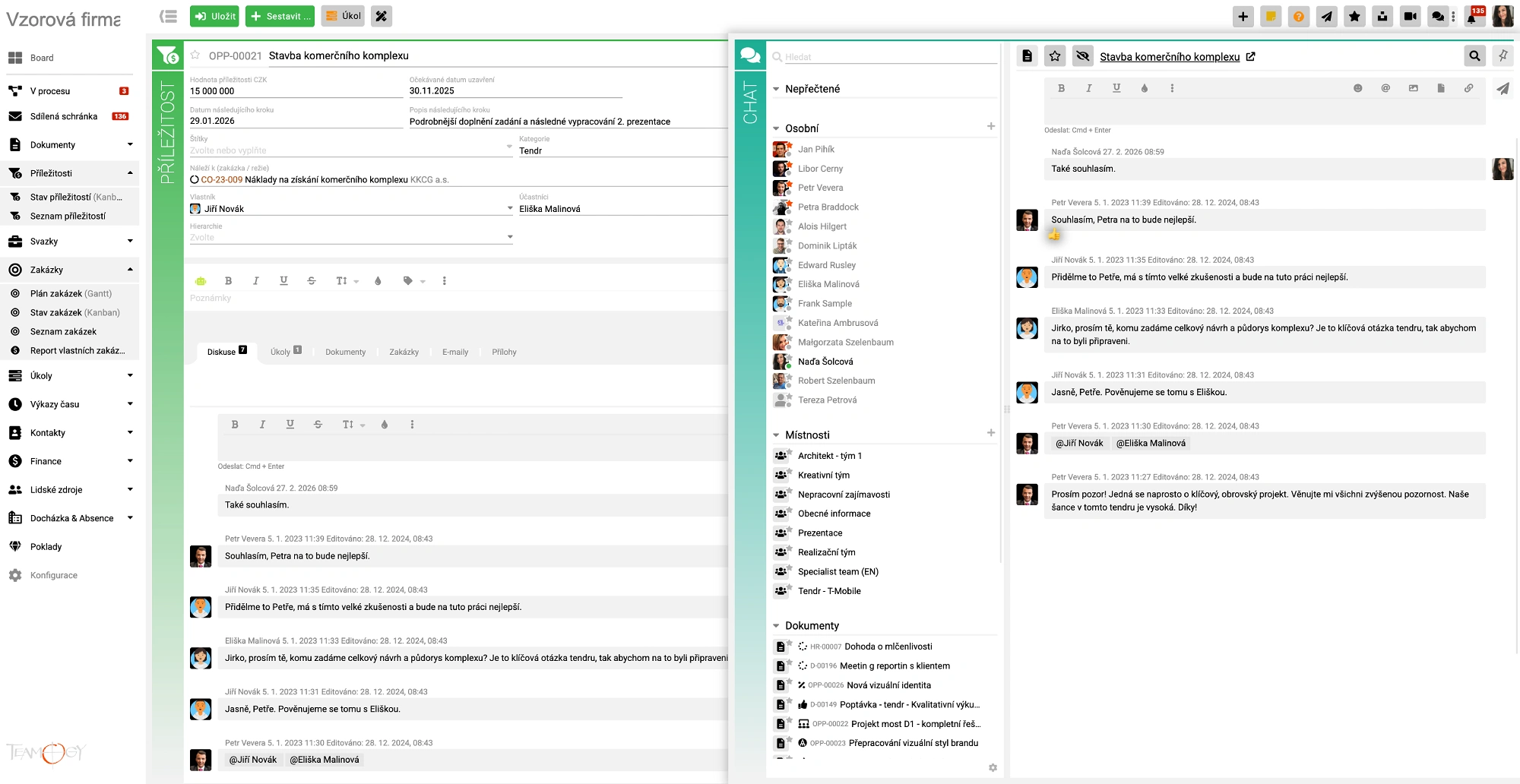
Task: Open the chat search magnifier icon
Action: point(1474,55)
